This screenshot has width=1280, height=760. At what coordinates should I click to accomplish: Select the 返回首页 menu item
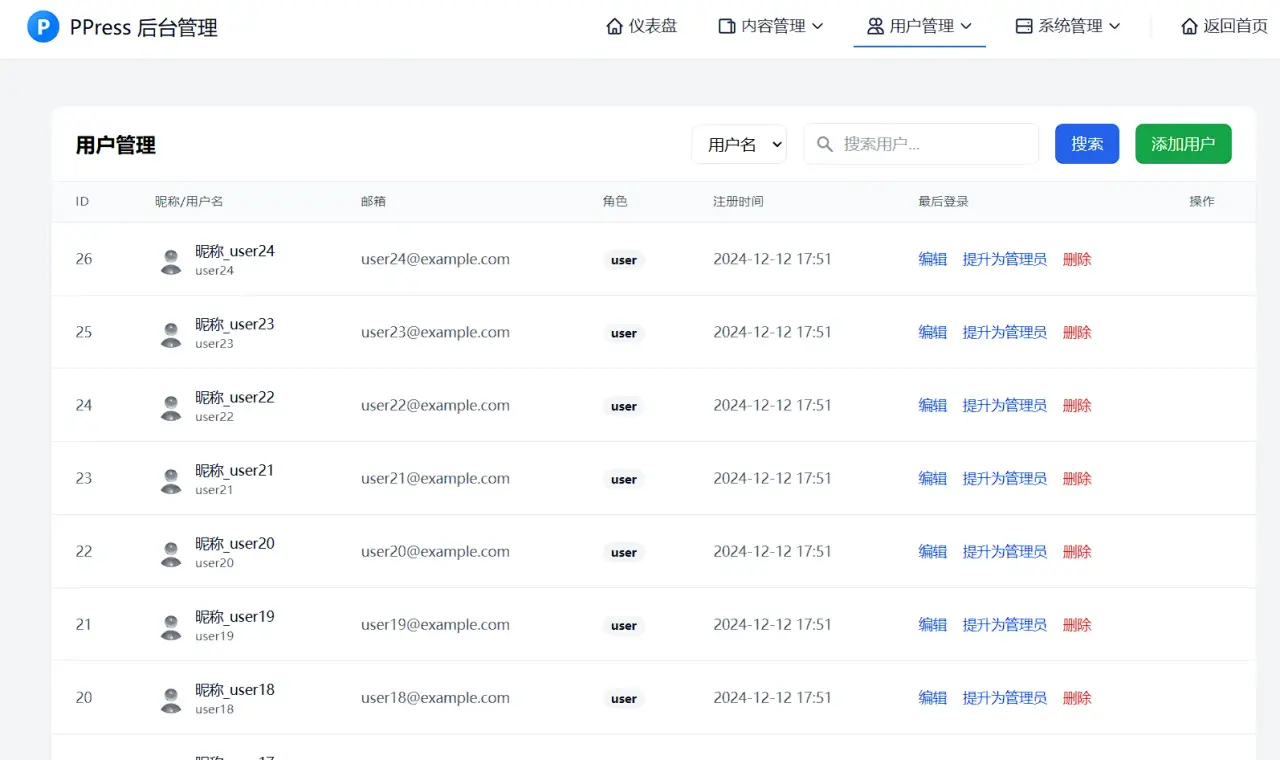point(1224,26)
